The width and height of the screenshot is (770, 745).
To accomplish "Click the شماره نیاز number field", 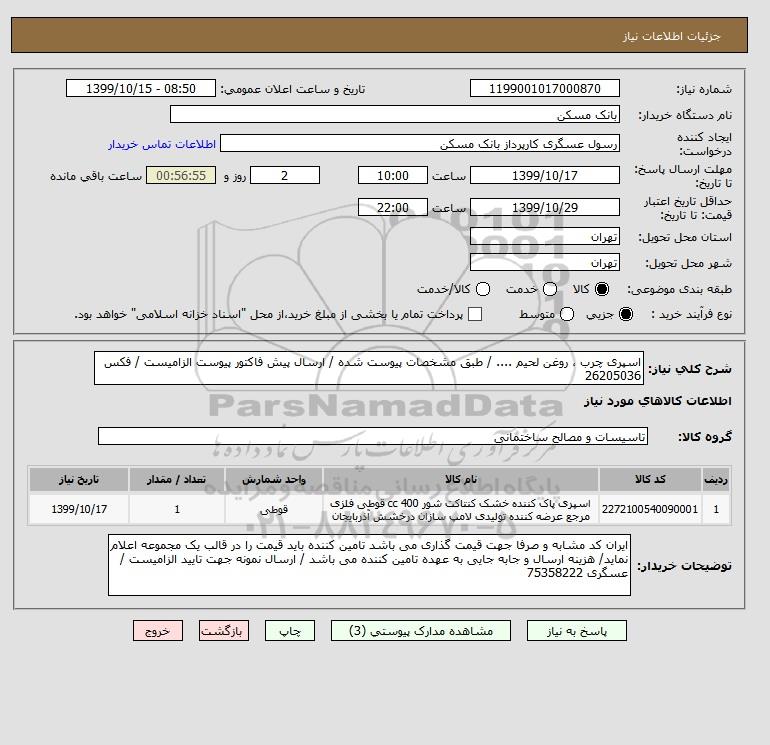I will 545,88.
